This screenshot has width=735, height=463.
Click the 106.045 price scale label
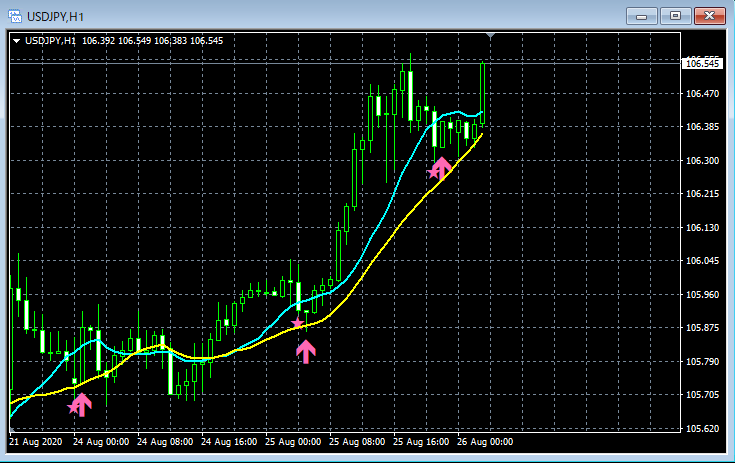tap(702, 261)
